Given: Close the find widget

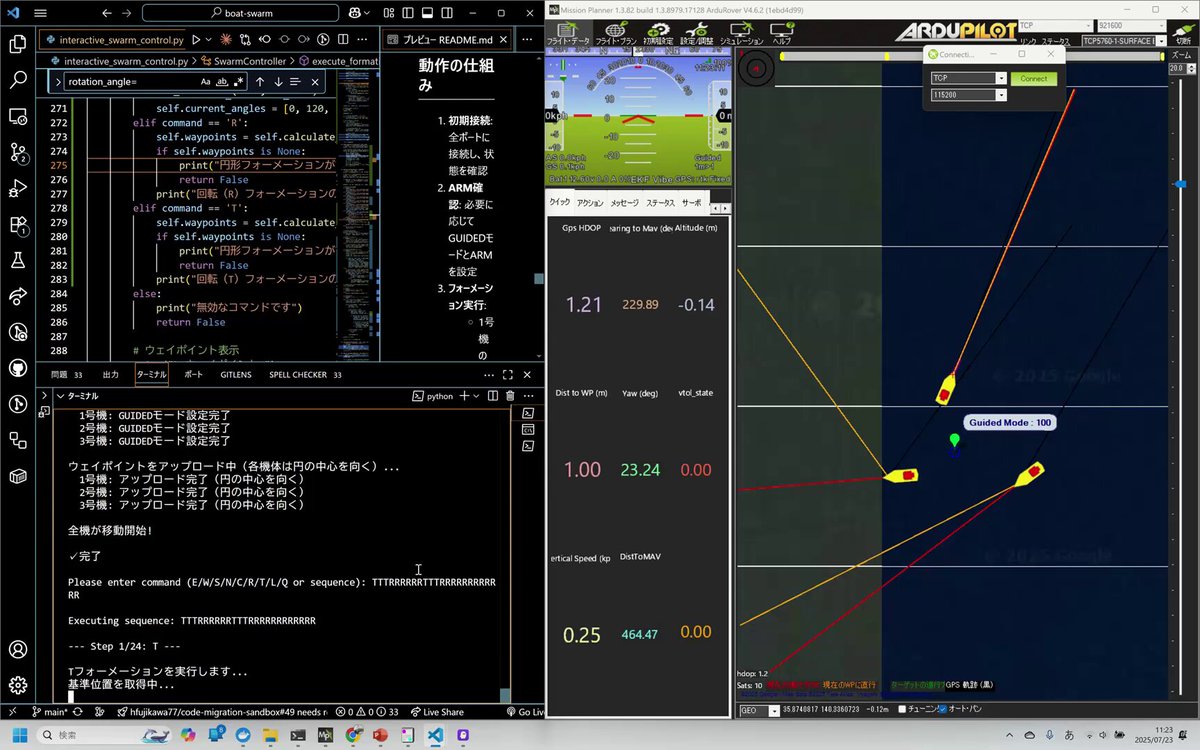Looking at the screenshot, I should coord(315,82).
